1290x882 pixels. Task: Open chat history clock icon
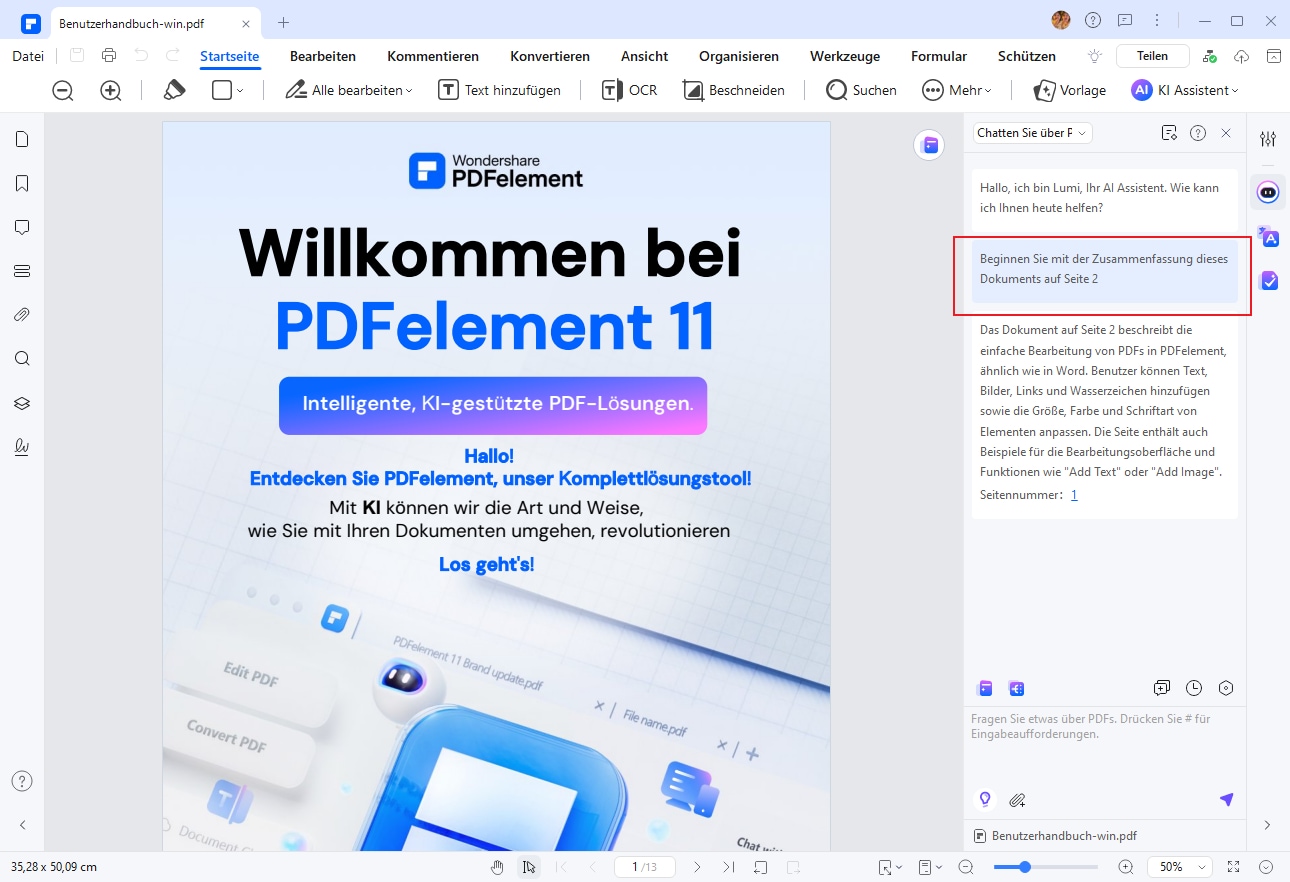tap(1194, 688)
